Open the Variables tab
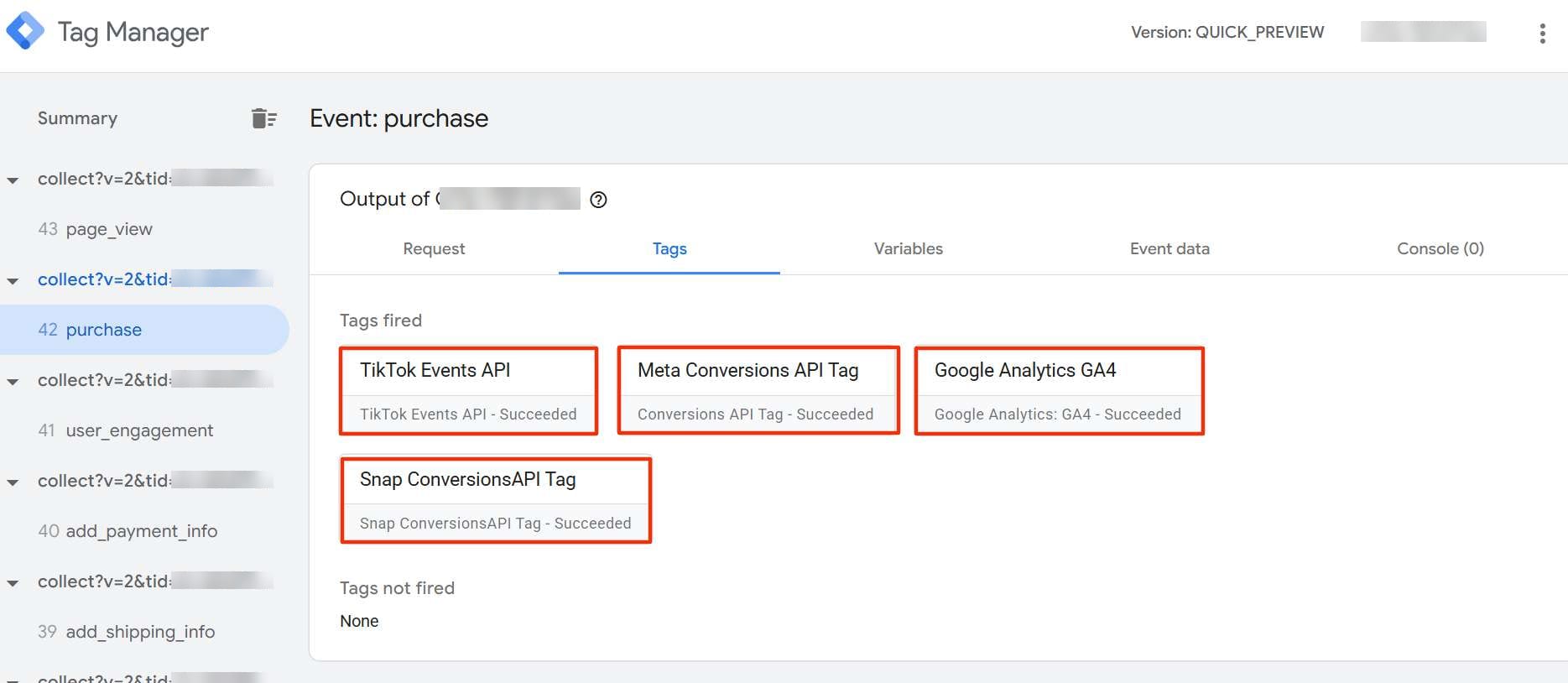The height and width of the screenshot is (683, 1568). click(x=909, y=248)
